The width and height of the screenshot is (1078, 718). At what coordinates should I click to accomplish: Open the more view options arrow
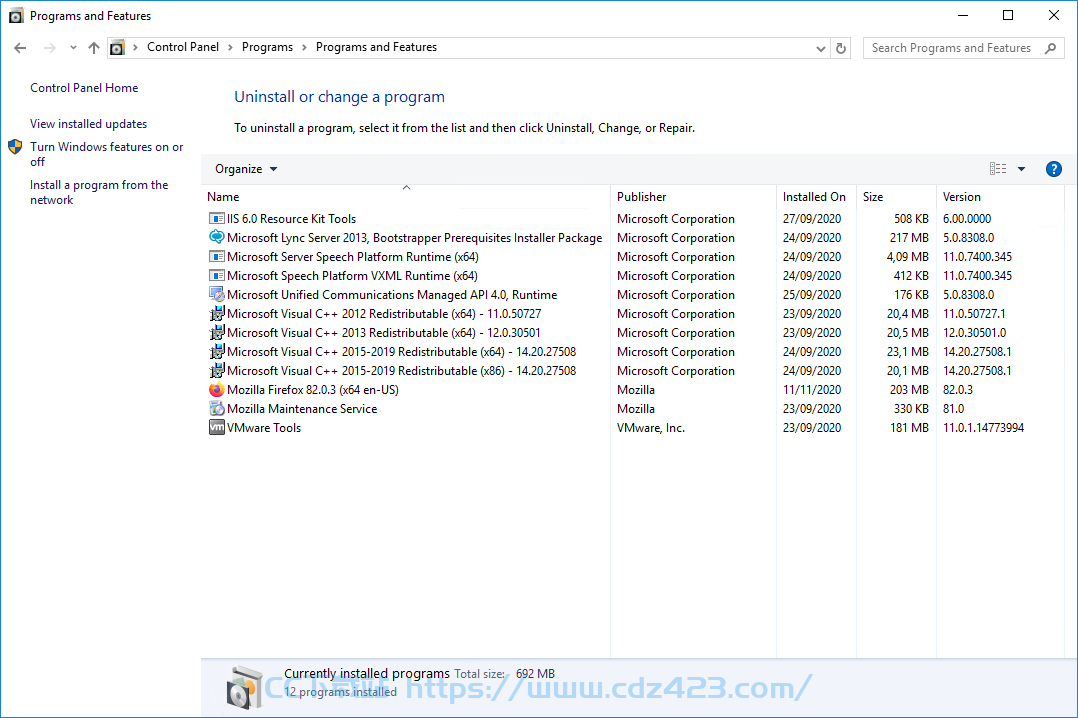pos(1022,169)
